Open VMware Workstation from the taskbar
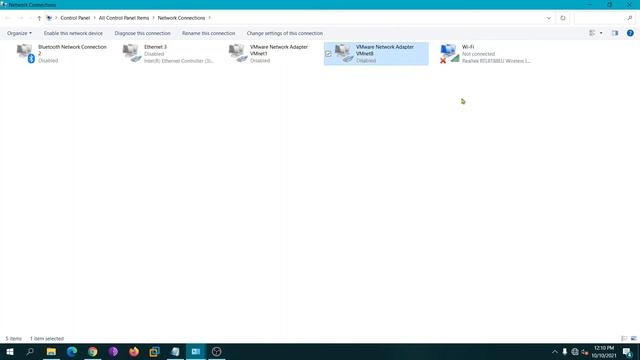The width and height of the screenshot is (640, 360). point(154,351)
